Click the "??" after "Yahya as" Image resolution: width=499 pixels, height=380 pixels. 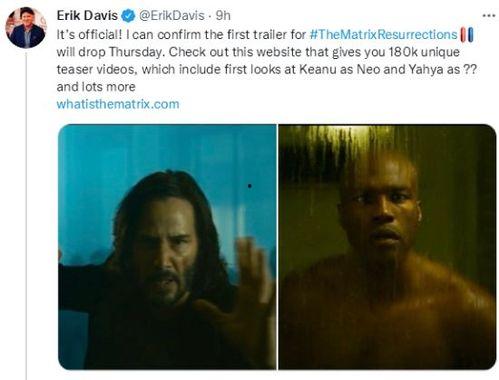[x=471, y=69]
